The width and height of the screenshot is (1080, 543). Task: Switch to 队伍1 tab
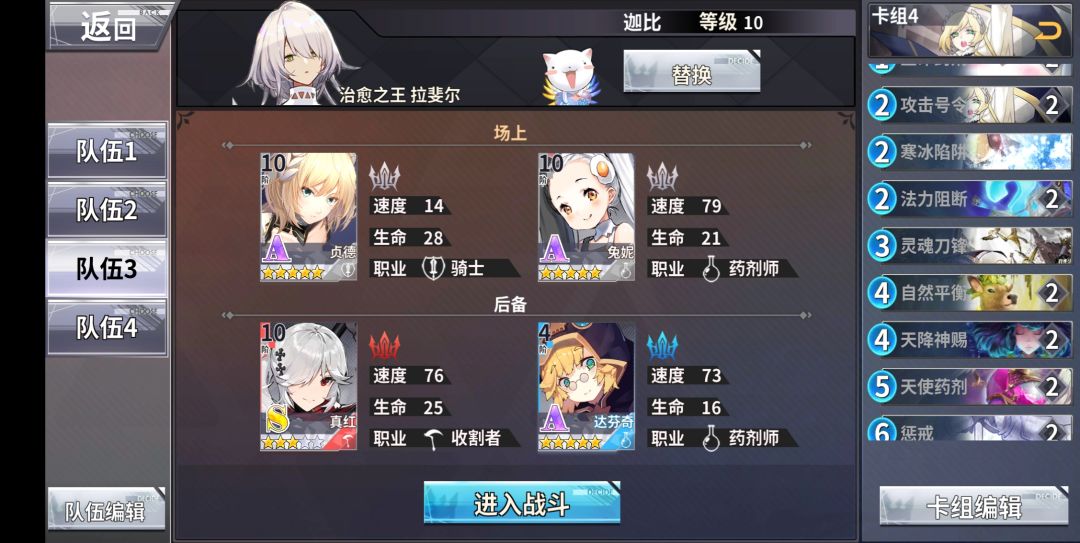point(107,151)
